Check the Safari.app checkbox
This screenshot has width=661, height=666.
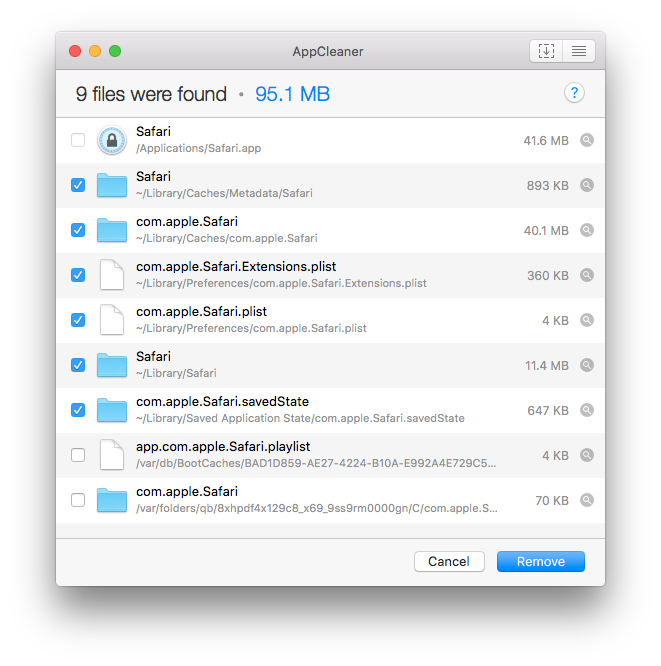click(78, 140)
